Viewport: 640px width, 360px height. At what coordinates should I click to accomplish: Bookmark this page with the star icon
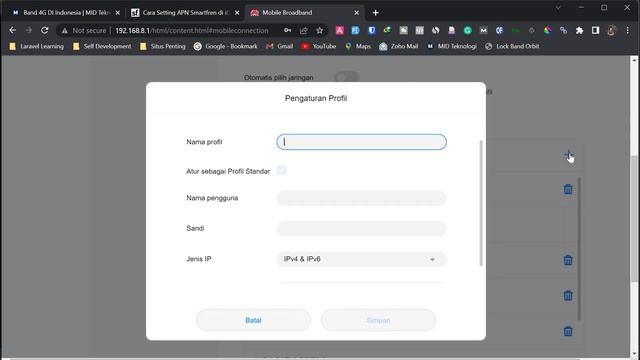tap(320, 31)
